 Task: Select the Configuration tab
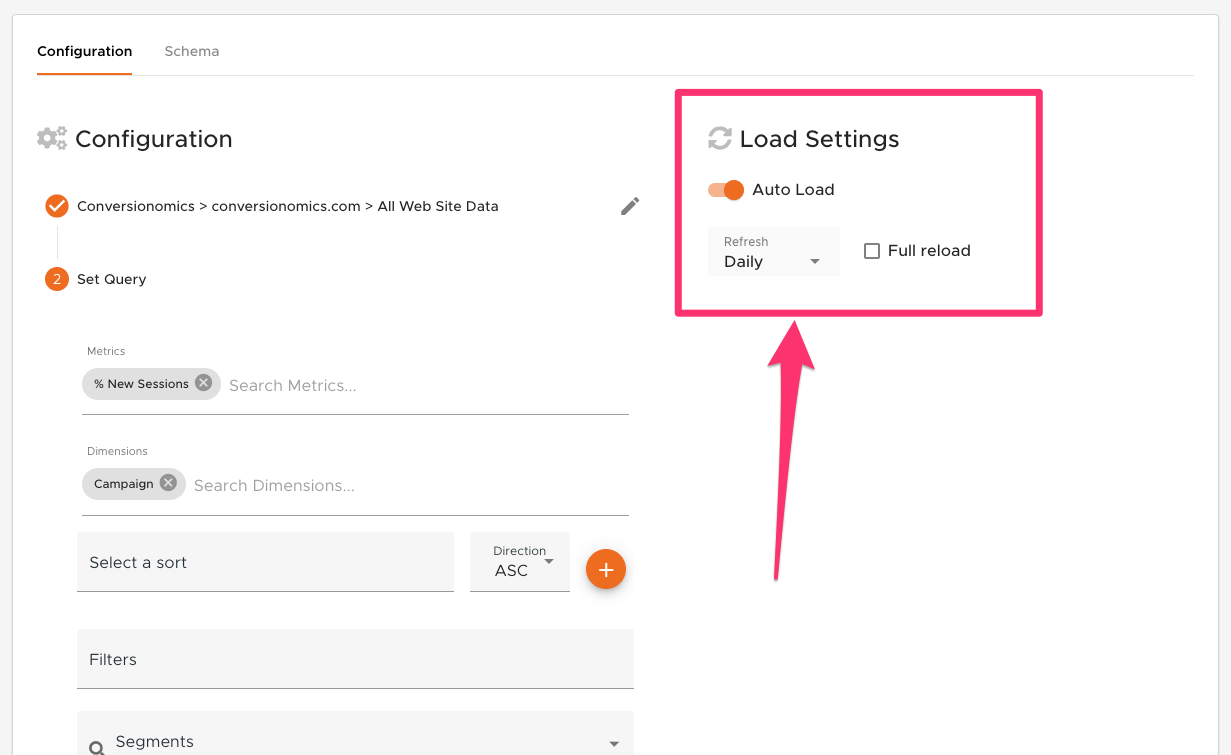[x=84, y=51]
